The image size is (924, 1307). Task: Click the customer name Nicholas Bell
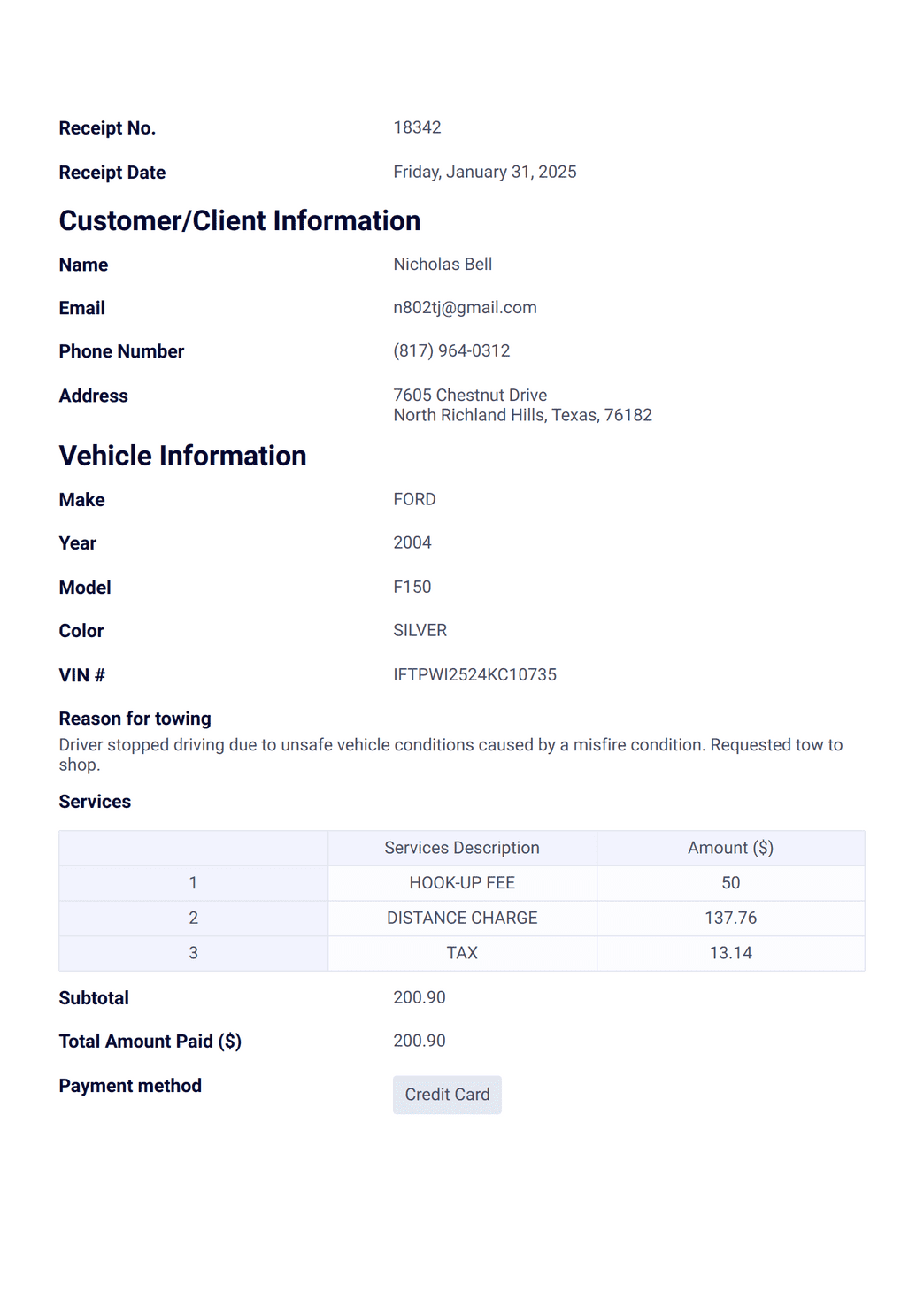[x=443, y=265]
